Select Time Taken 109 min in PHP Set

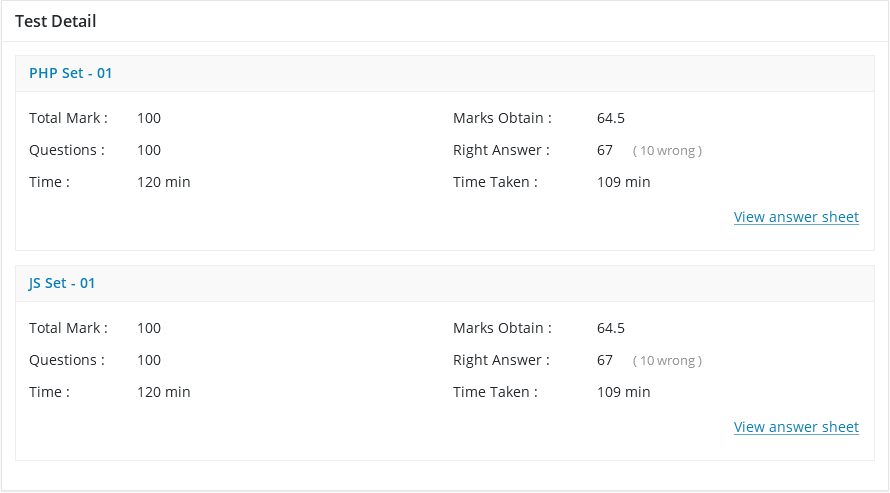point(623,182)
